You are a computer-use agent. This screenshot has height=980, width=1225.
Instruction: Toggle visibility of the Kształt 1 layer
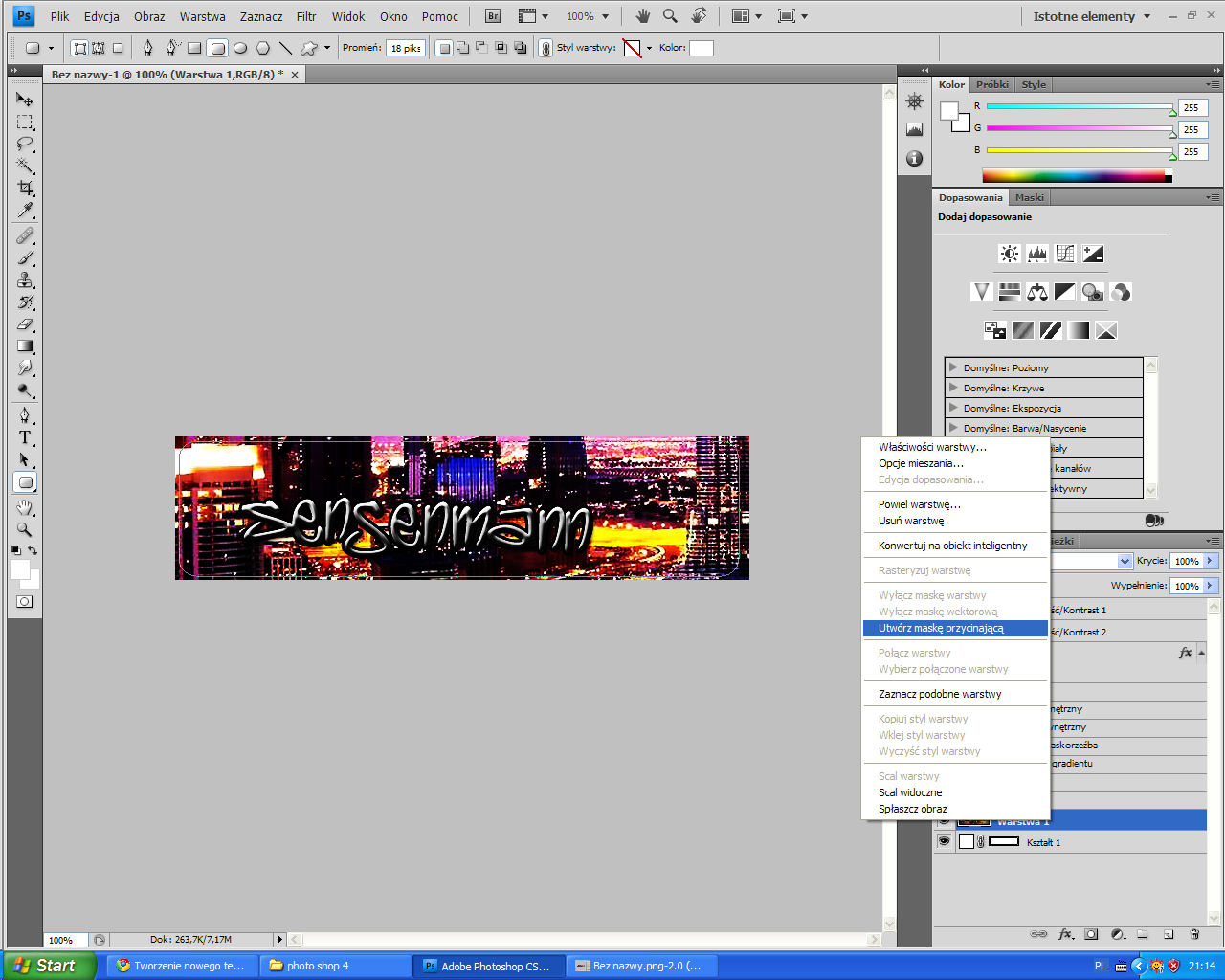(944, 841)
